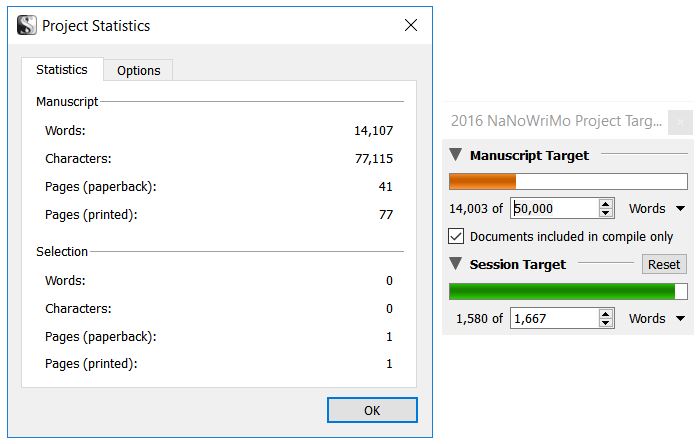Increase the manuscript target of 50,000

click(605, 204)
